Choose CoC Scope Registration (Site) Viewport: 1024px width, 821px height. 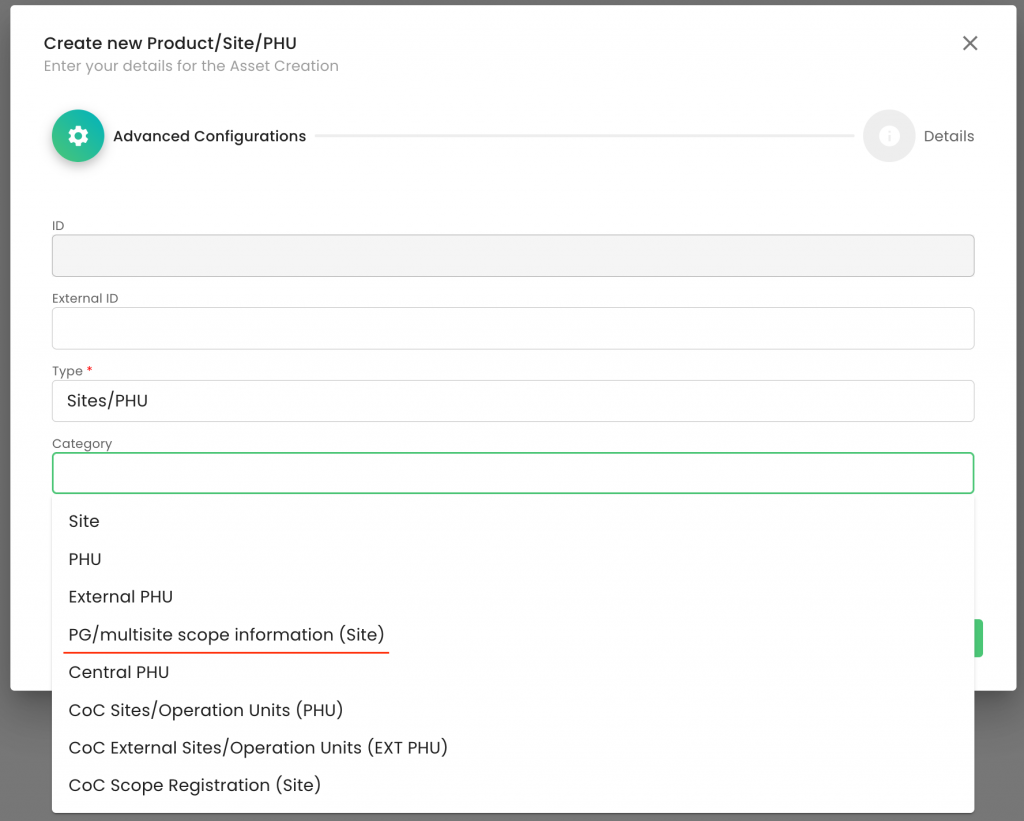[x=194, y=785]
